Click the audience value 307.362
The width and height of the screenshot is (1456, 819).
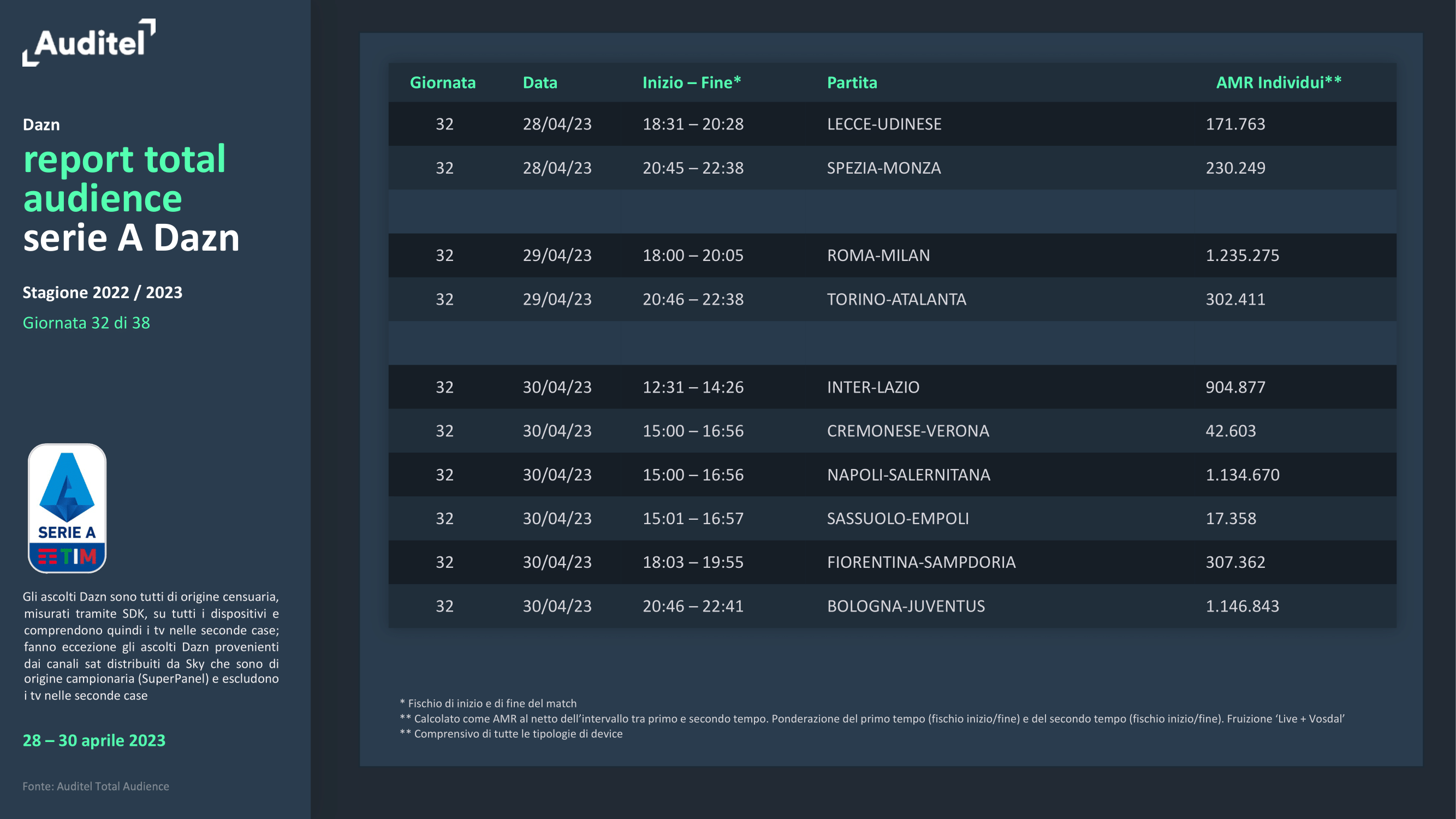coord(1235,562)
